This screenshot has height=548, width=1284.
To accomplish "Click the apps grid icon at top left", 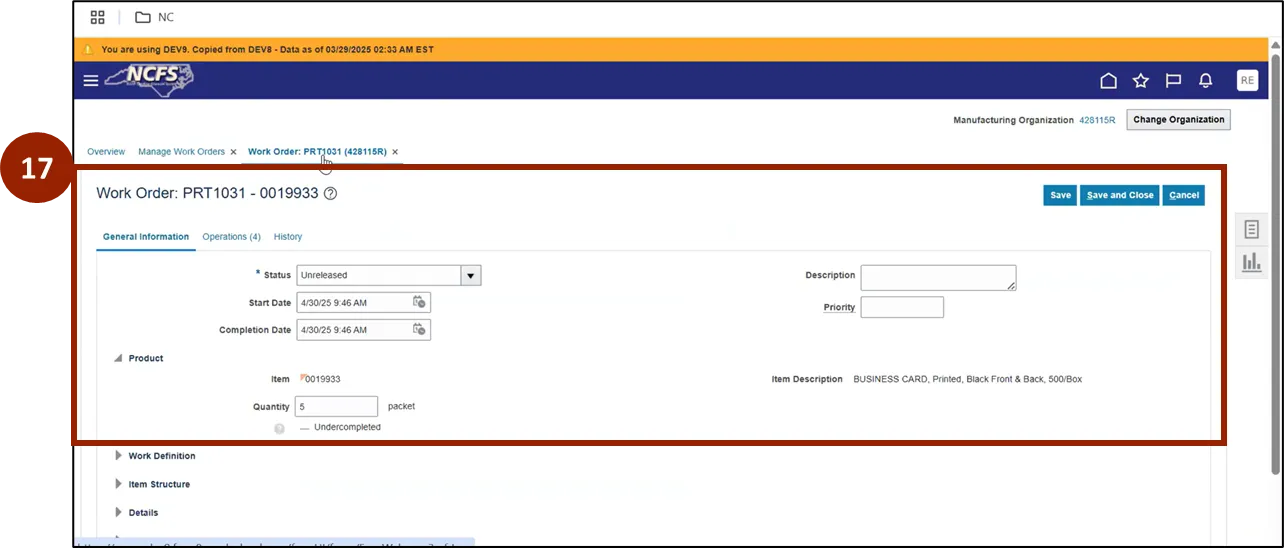I will [98, 17].
